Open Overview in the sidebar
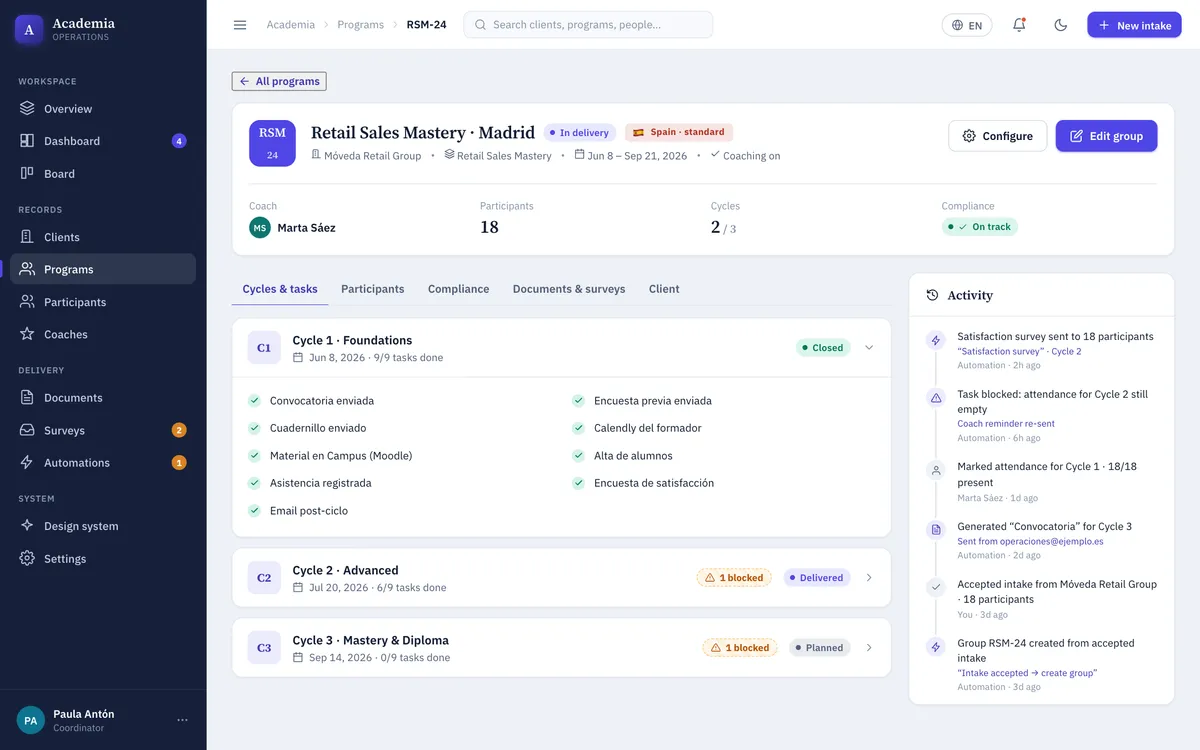Screen dimensions: 1200x750 (103, 109)
